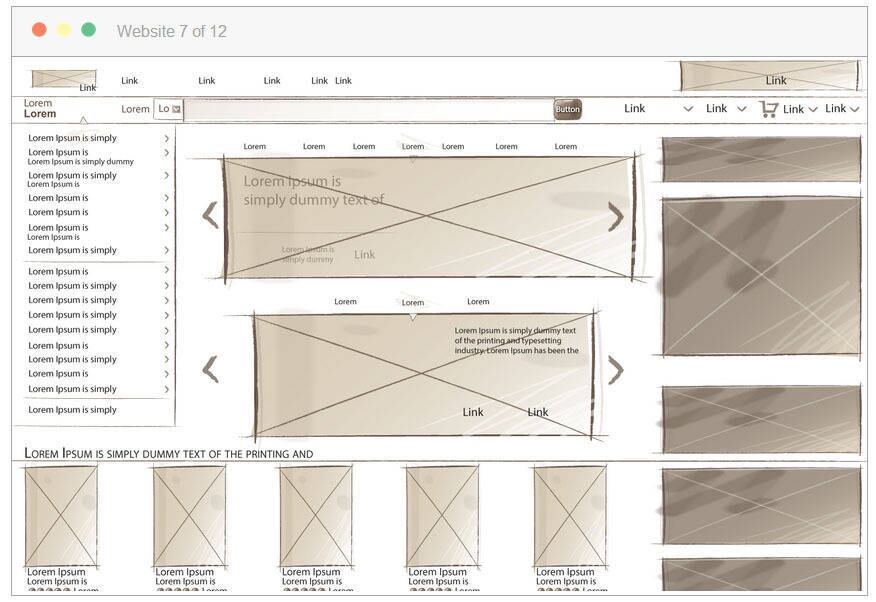Select the first Lorem tab above lower carousel
The image size is (876, 602).
click(x=345, y=301)
